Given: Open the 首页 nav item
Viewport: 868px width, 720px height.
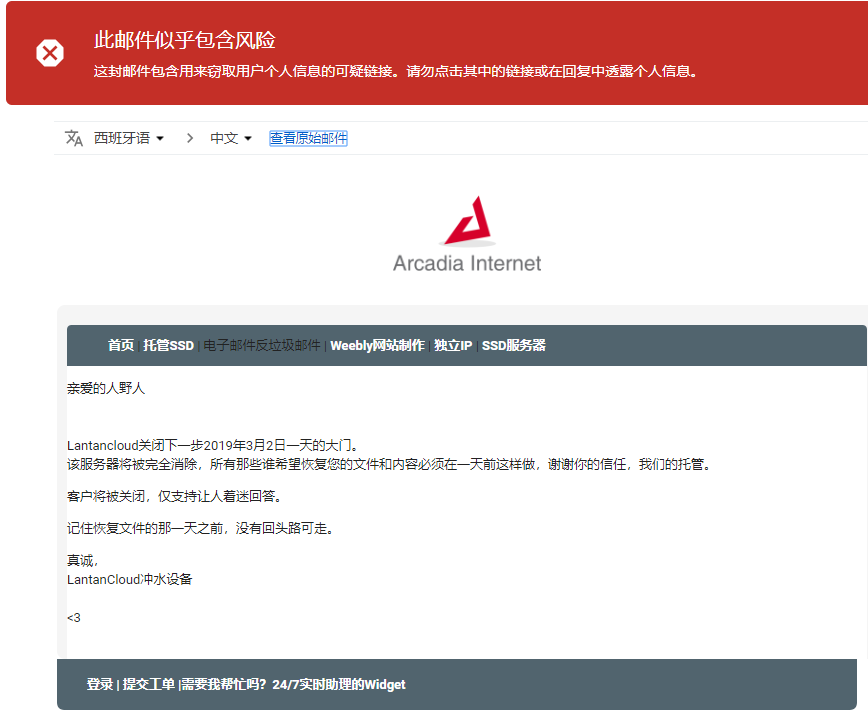Looking at the screenshot, I should (x=121, y=345).
